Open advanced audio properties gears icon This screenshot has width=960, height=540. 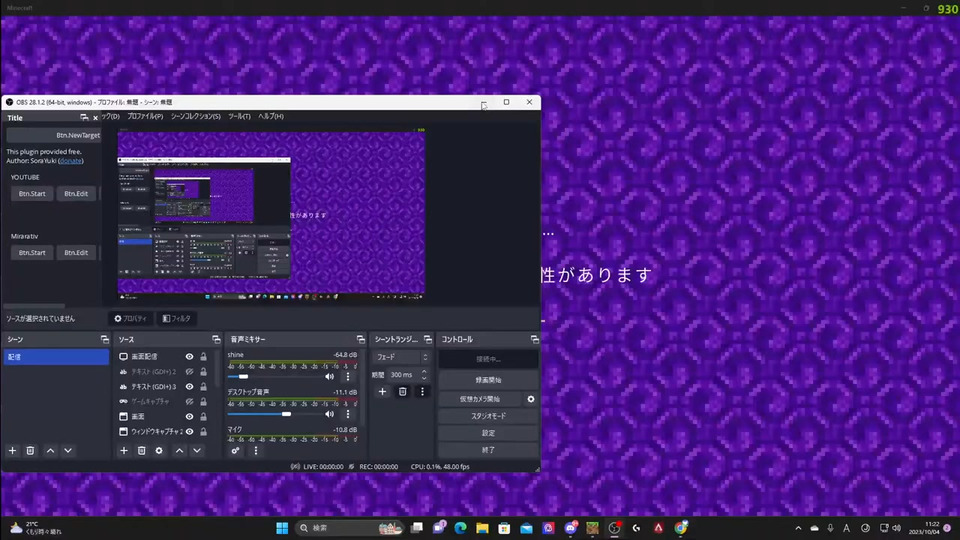(235, 451)
